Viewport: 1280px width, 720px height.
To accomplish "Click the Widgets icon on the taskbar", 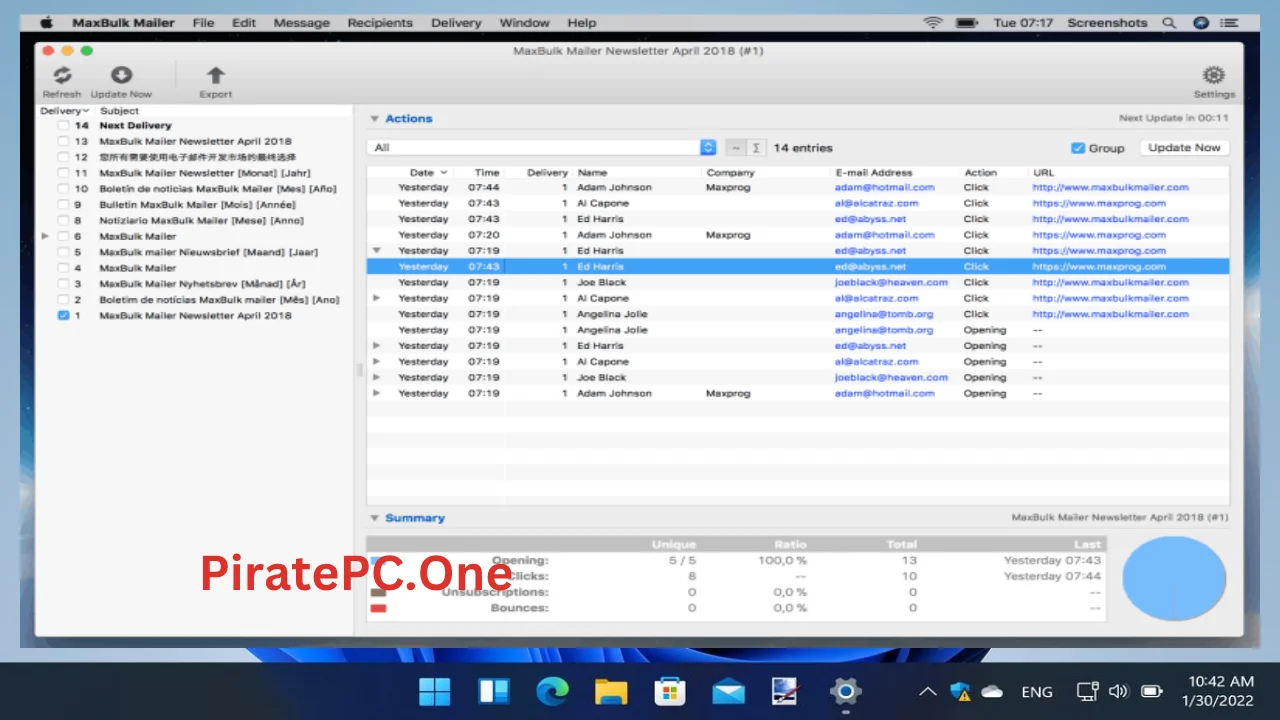I will tap(494, 691).
